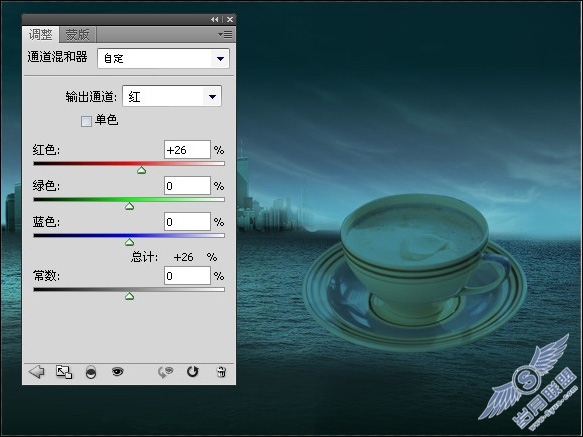Click the 红色 label text
Image resolution: width=583 pixels, height=437 pixels.
click(46, 150)
